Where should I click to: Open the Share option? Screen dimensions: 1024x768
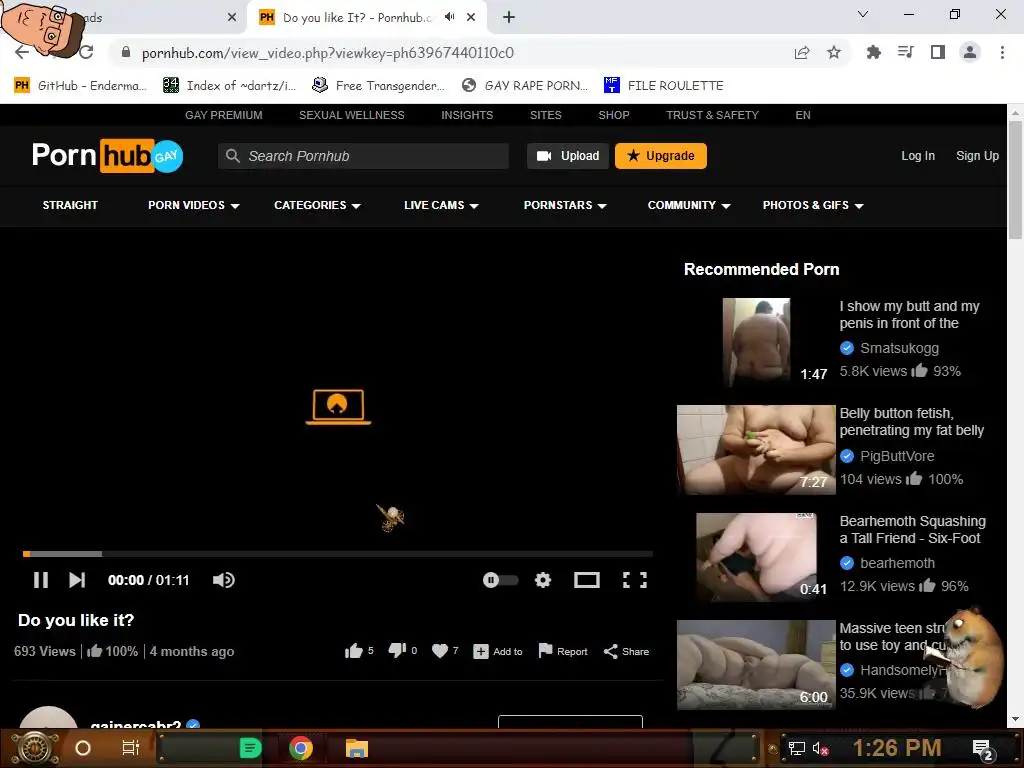626,651
